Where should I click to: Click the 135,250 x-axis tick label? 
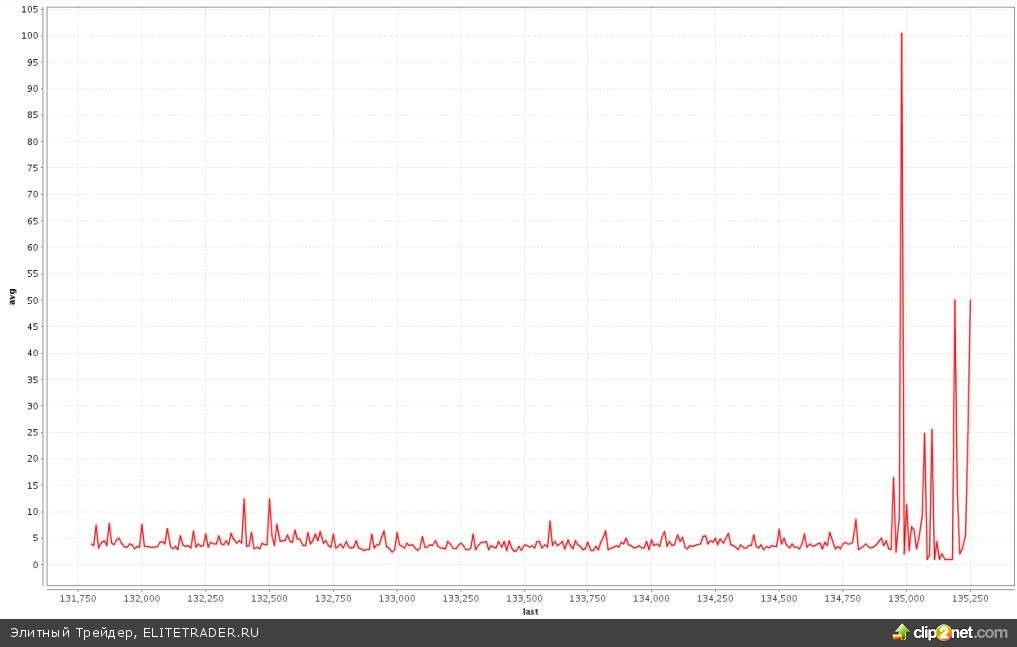coord(969,598)
